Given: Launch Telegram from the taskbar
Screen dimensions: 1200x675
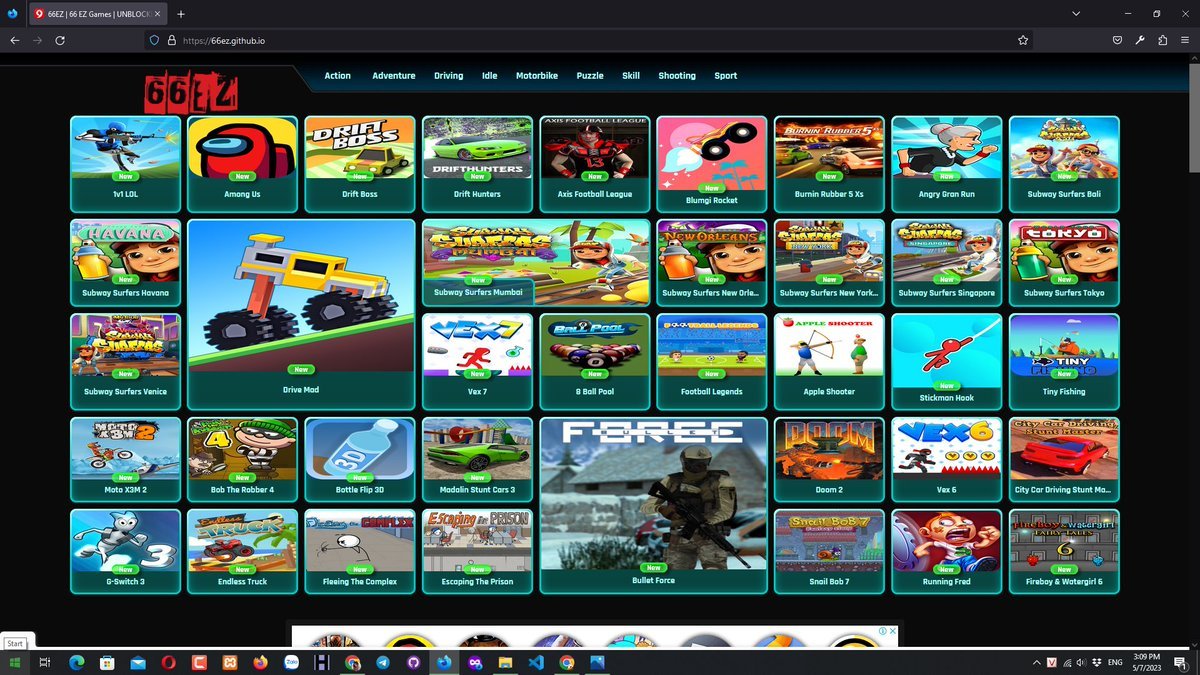Looking at the screenshot, I should point(383,663).
